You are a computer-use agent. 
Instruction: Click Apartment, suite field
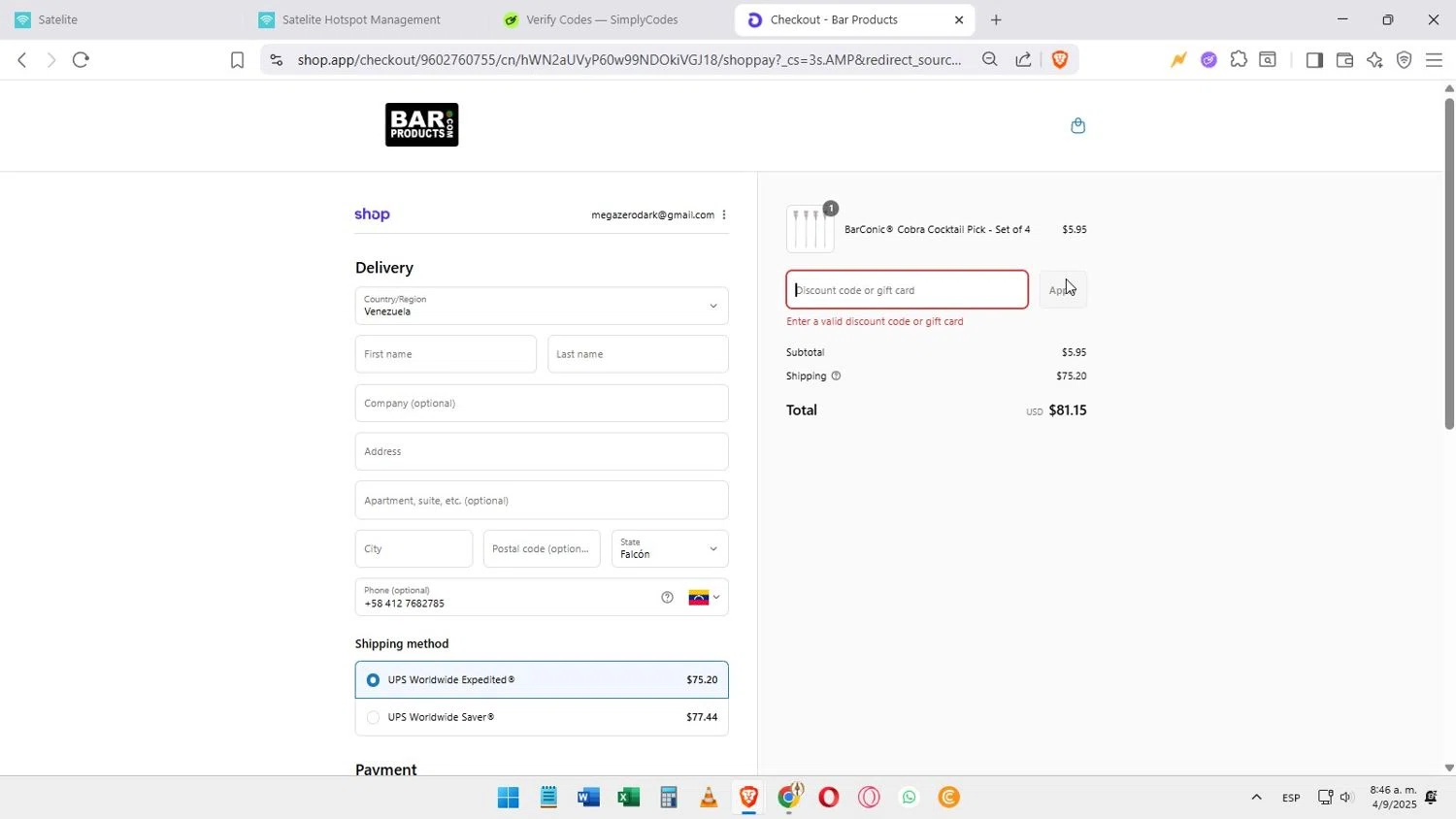(x=542, y=500)
